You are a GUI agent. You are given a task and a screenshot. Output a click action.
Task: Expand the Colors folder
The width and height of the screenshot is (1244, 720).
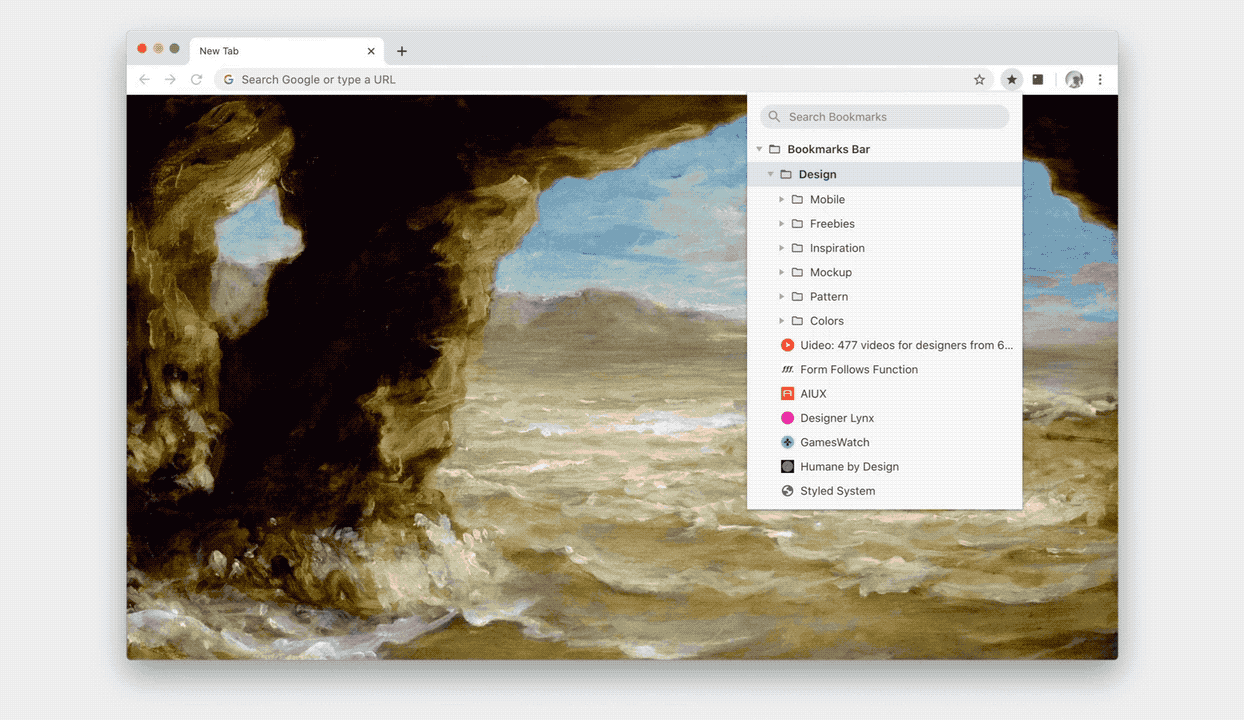(782, 321)
